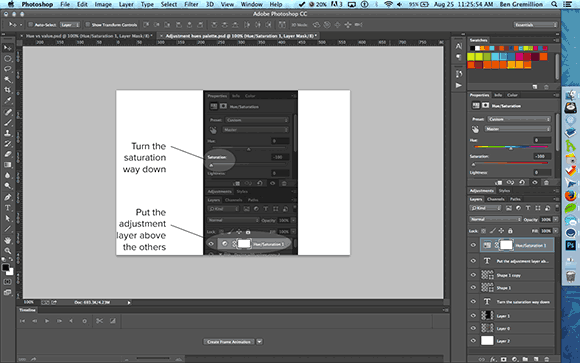Hide the Layer 2 layer

click(473, 341)
